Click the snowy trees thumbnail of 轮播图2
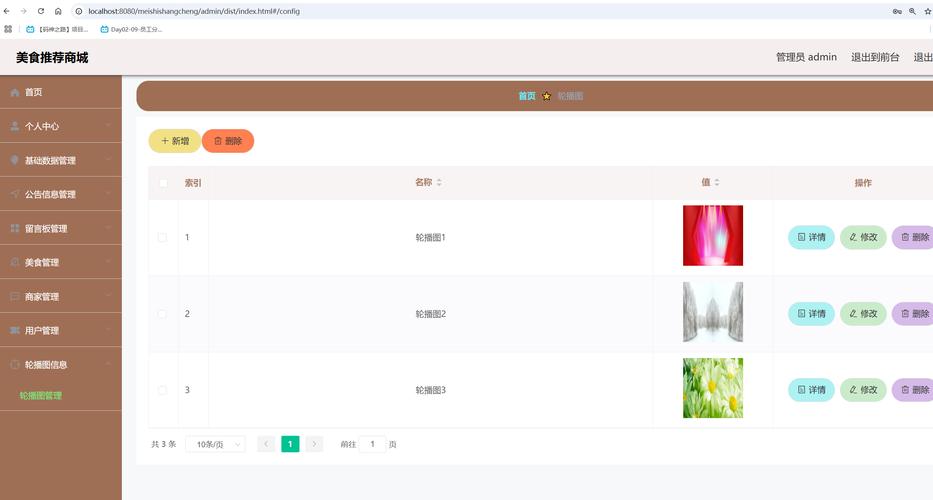 pos(713,312)
